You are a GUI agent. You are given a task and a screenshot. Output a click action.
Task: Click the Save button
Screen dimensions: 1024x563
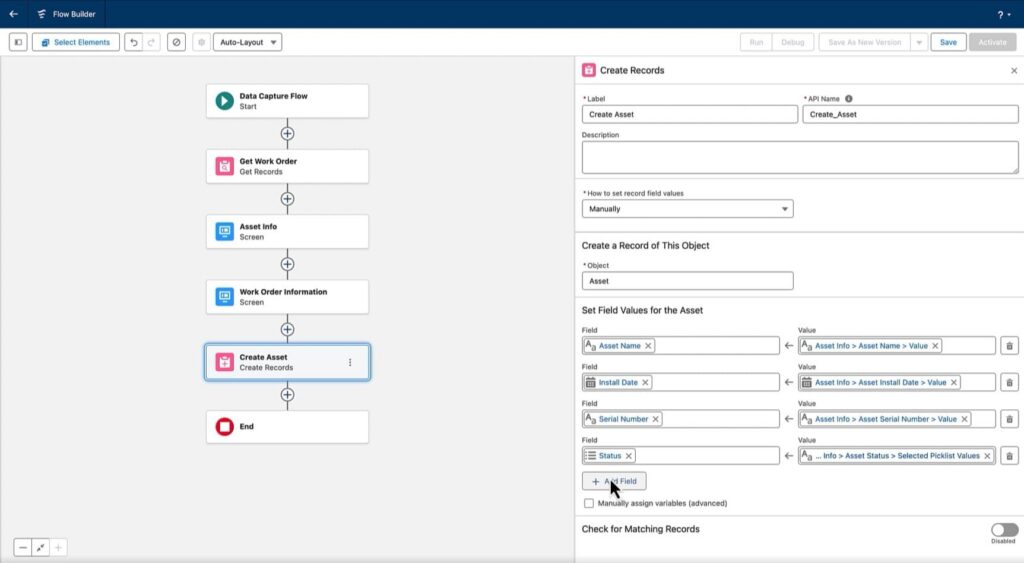pos(948,42)
